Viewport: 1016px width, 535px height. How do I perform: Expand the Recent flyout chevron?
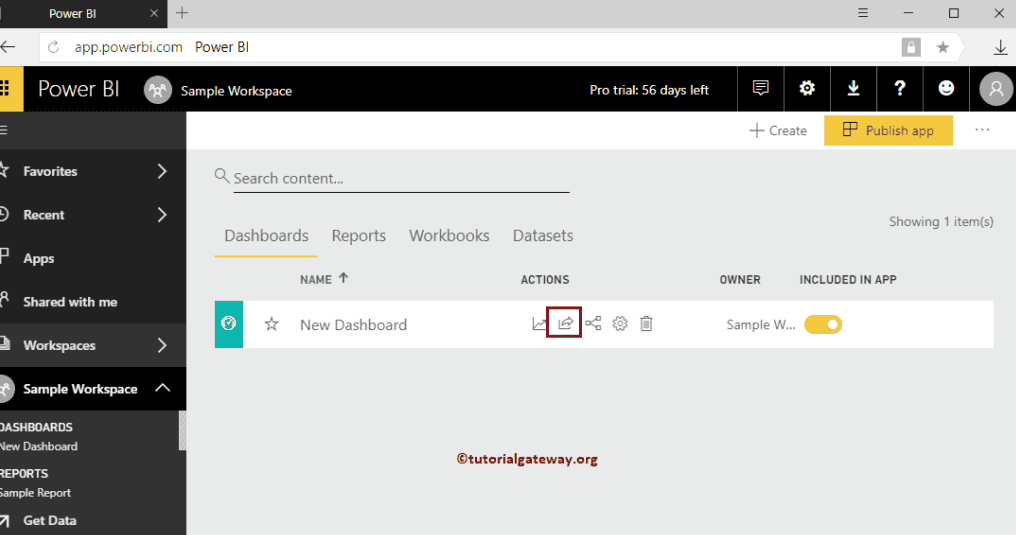162,214
